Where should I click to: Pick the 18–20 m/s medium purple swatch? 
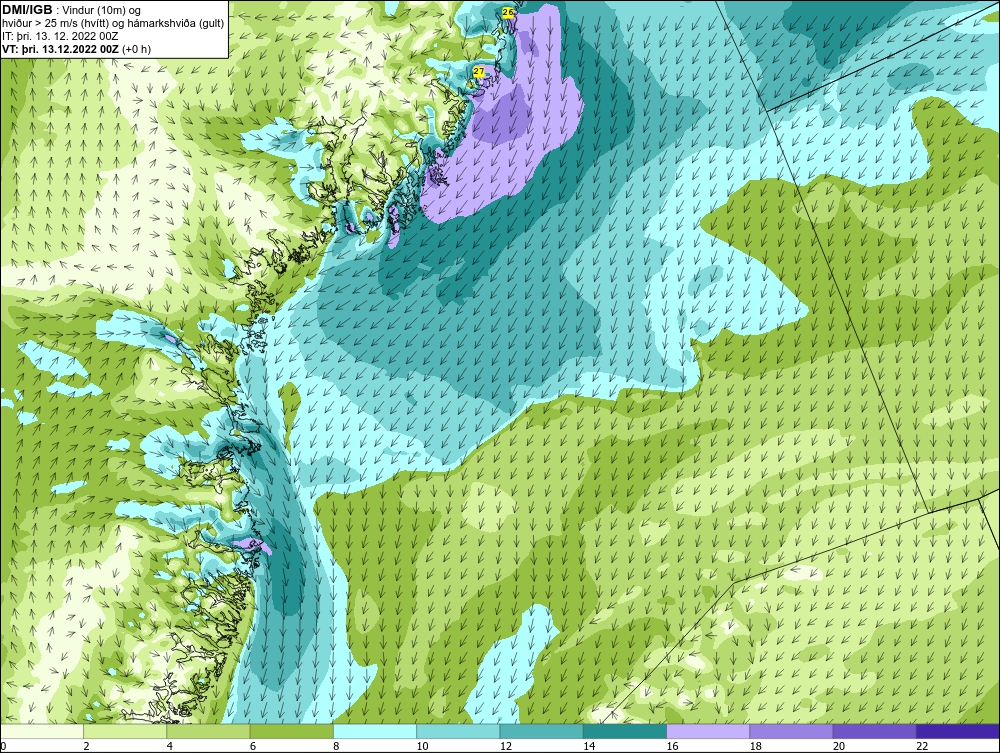click(x=791, y=731)
